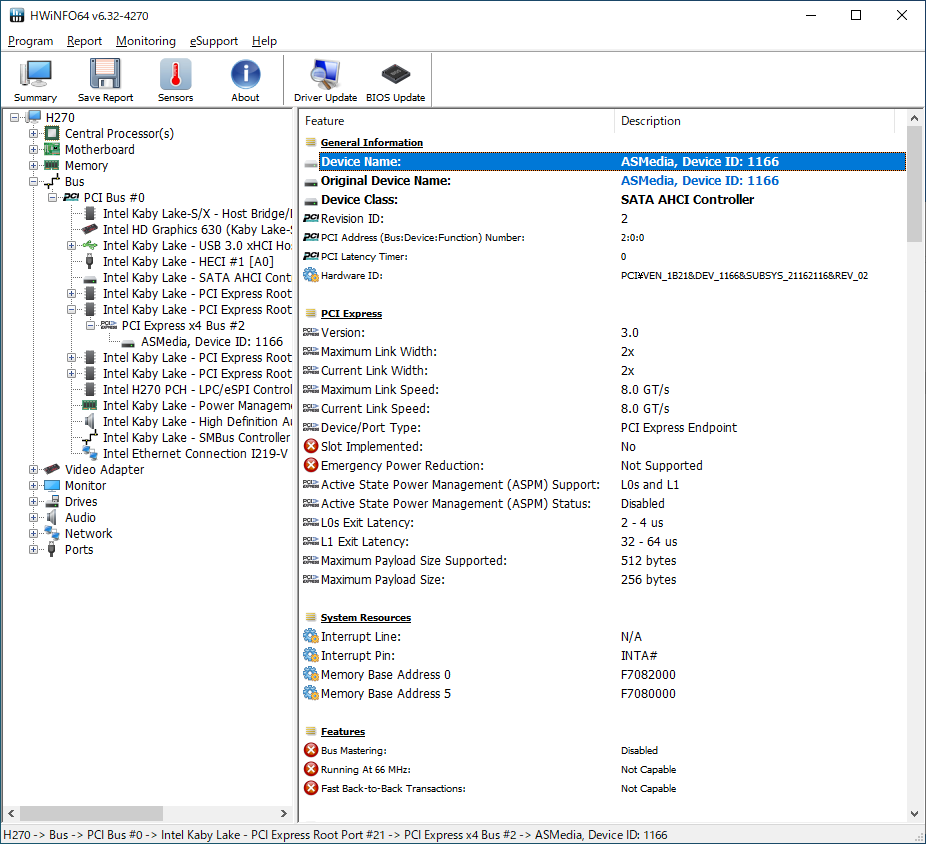Collapse the PCI Express x4 Bus #2 node
The height and width of the screenshot is (844, 926).
coord(90,325)
